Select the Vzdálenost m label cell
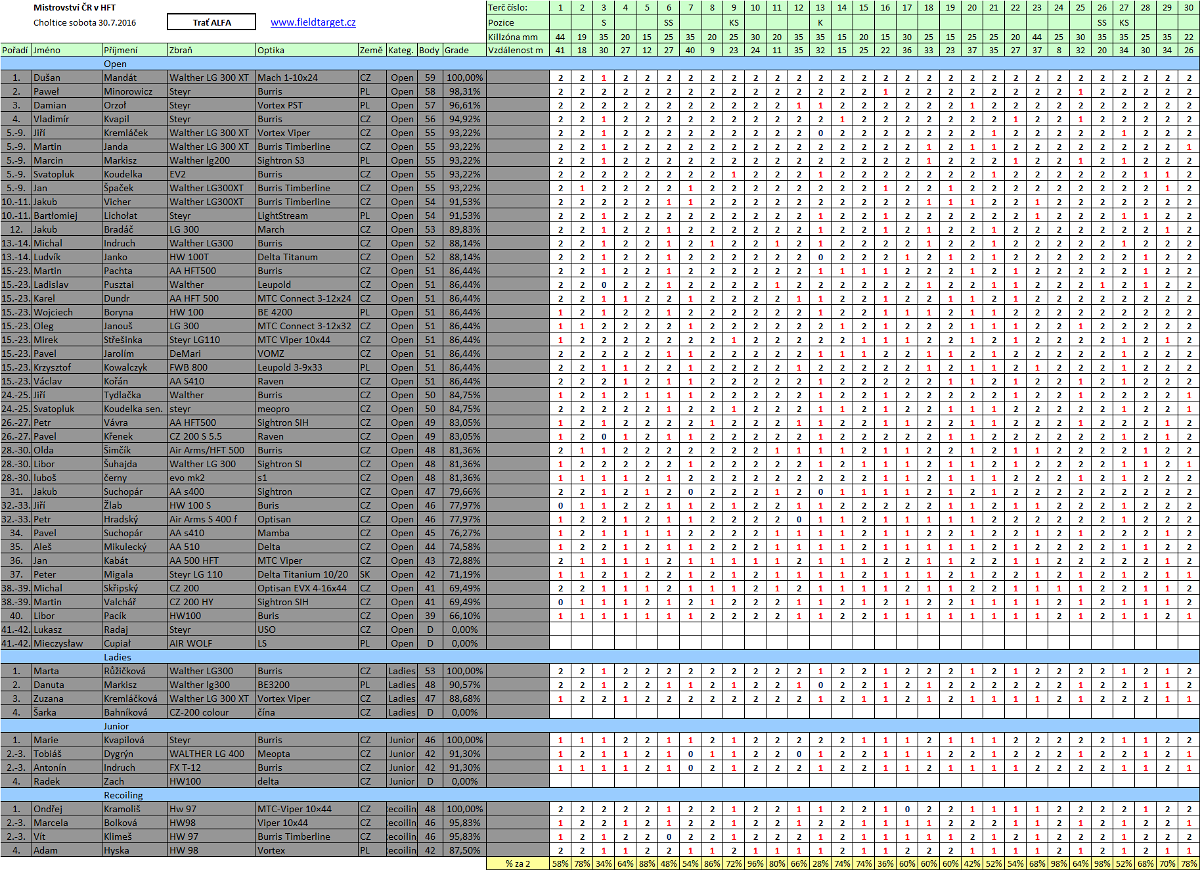1200x870 pixels. pos(516,49)
